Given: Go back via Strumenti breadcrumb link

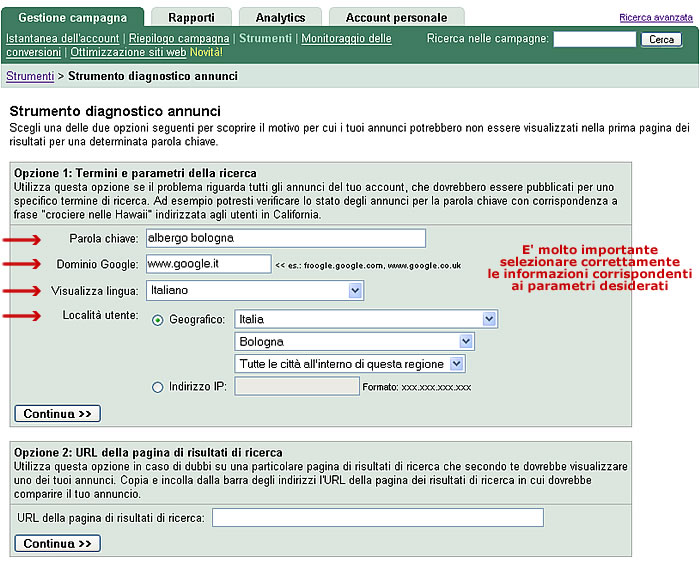Looking at the screenshot, I should [30, 76].
